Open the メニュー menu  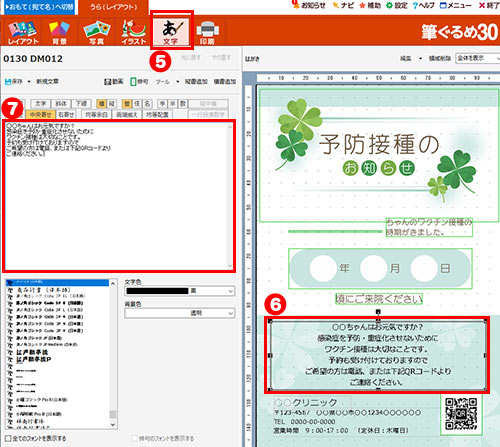[x=456, y=5]
